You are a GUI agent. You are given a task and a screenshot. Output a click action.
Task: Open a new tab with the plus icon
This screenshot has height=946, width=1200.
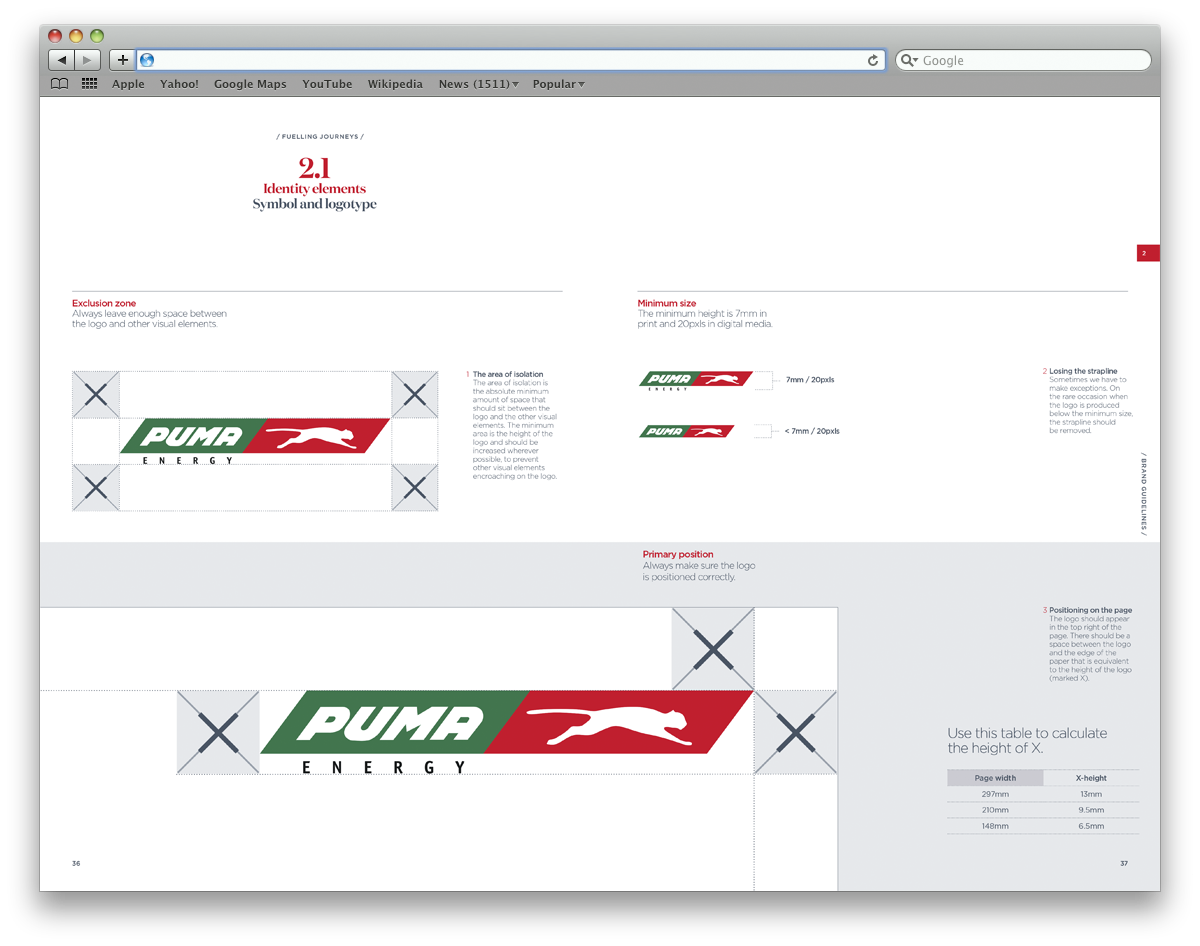point(120,59)
